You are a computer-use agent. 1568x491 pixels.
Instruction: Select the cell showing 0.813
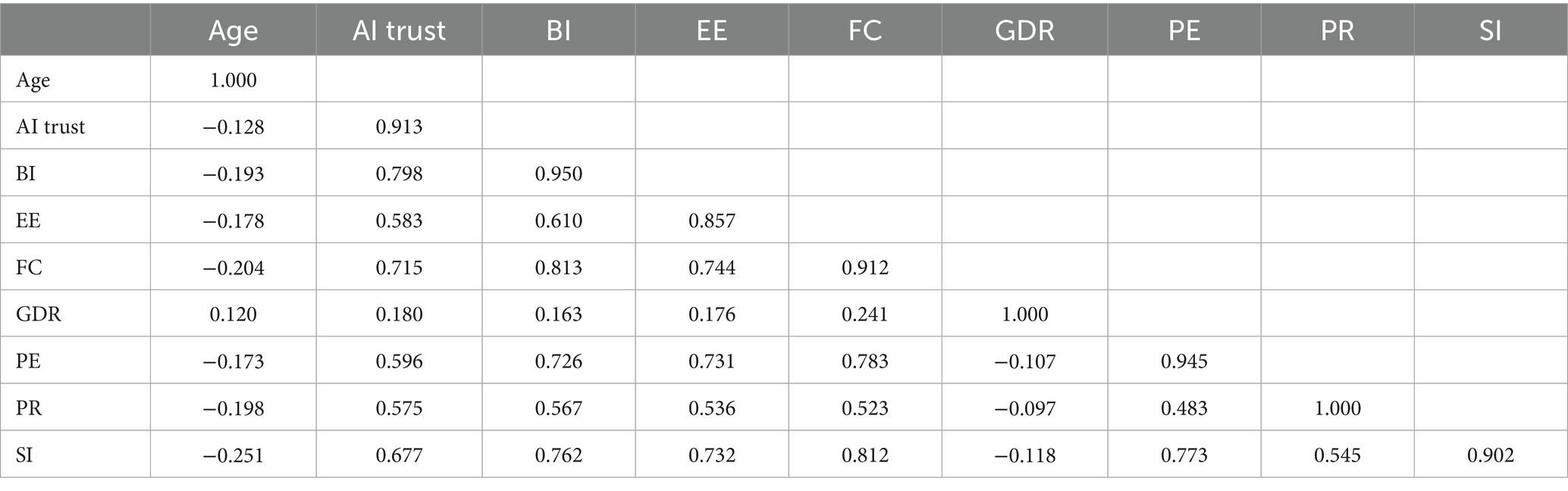[558, 267]
